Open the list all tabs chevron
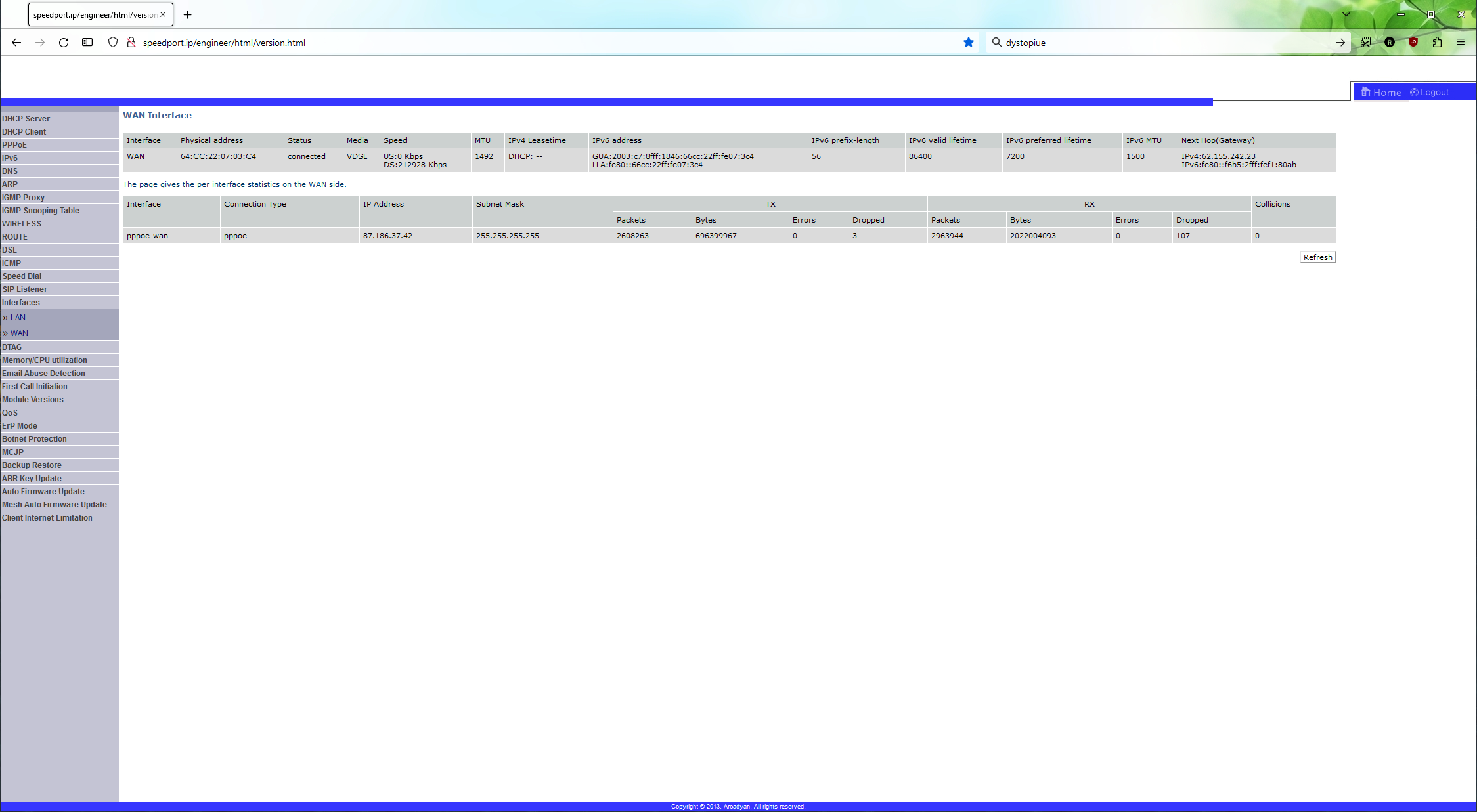Screen dimensions: 1477x812 pyautogui.click(x=1346, y=14)
